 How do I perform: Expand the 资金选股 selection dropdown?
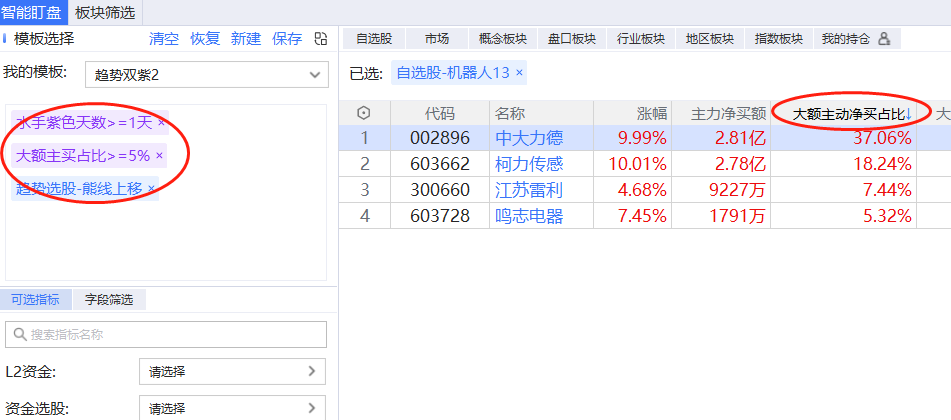(x=232, y=408)
